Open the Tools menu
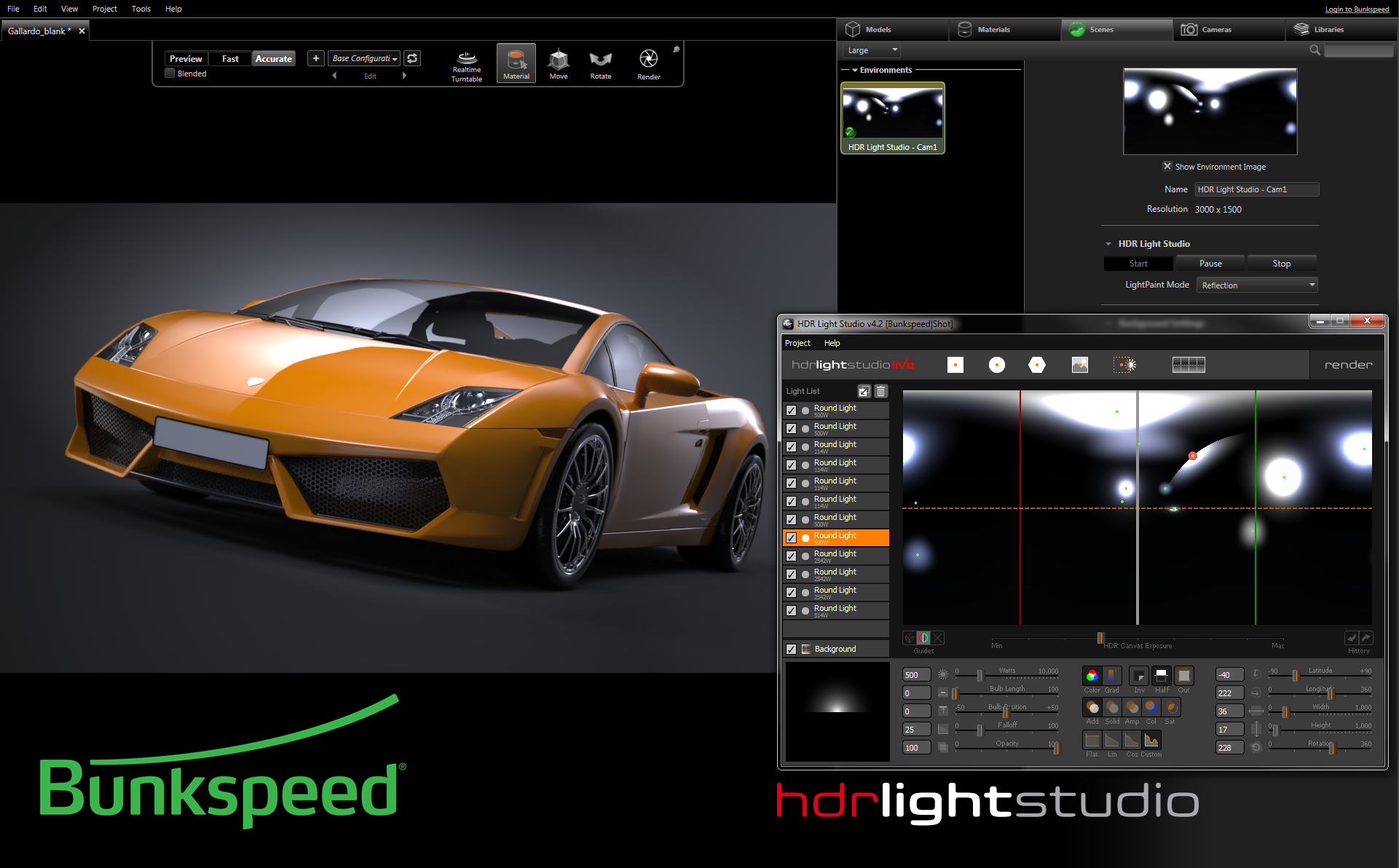 point(141,9)
